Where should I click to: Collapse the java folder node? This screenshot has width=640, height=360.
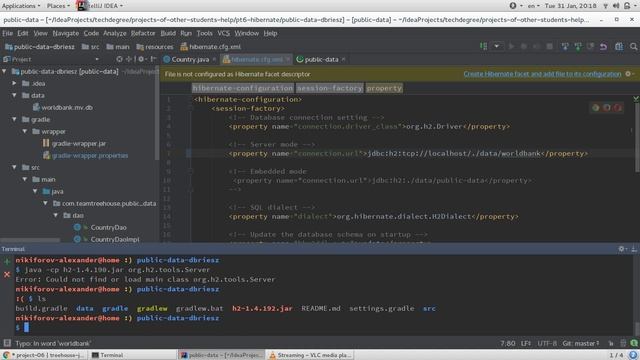pos(36,191)
